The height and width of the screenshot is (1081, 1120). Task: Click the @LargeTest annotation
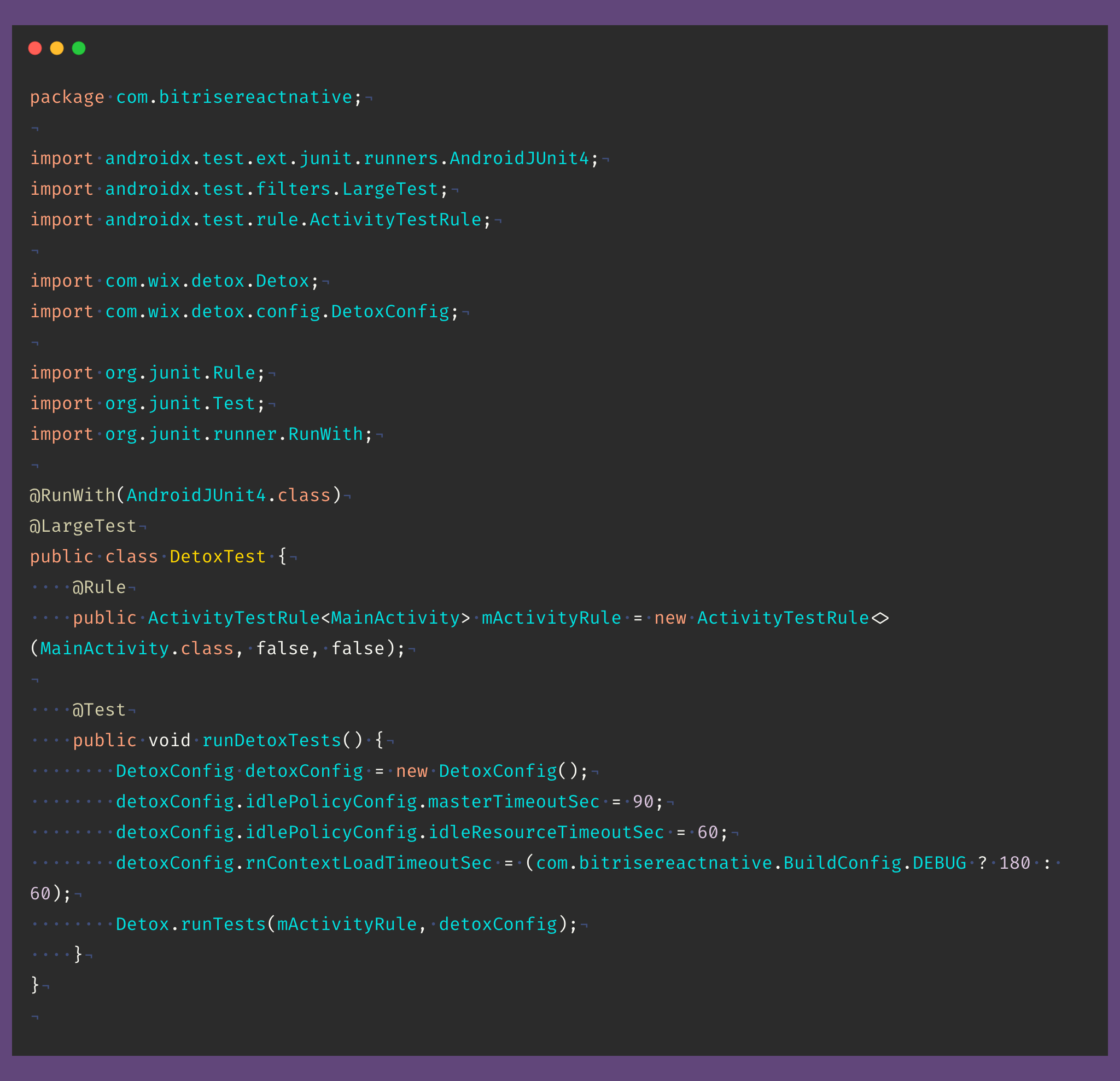[x=83, y=526]
